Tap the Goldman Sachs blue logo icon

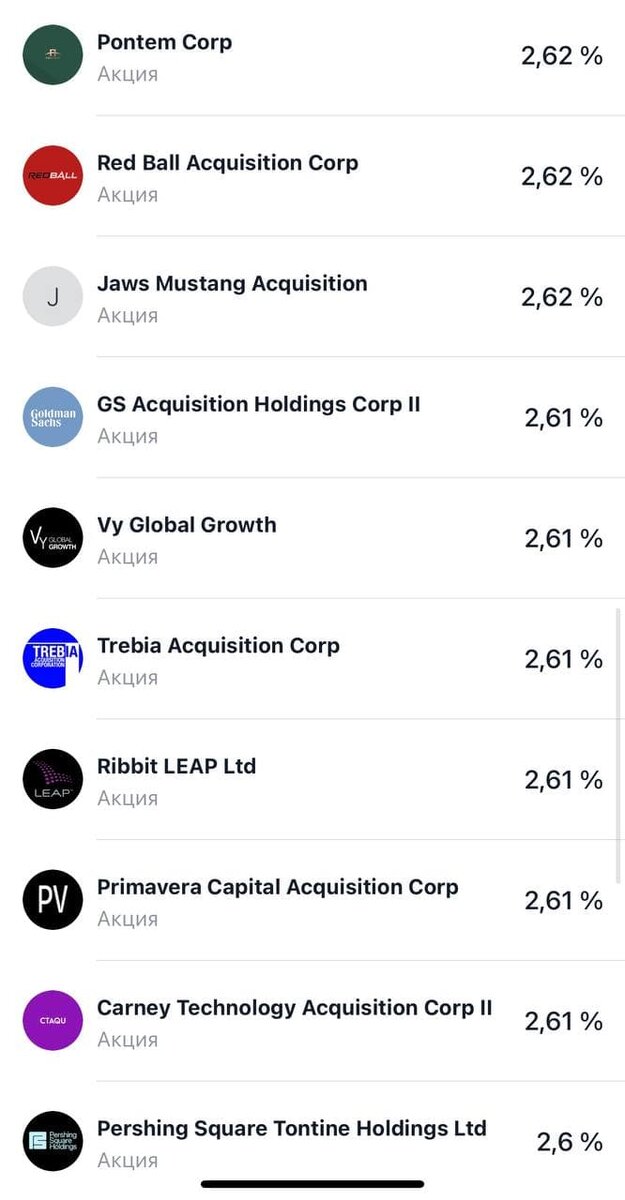point(53,417)
